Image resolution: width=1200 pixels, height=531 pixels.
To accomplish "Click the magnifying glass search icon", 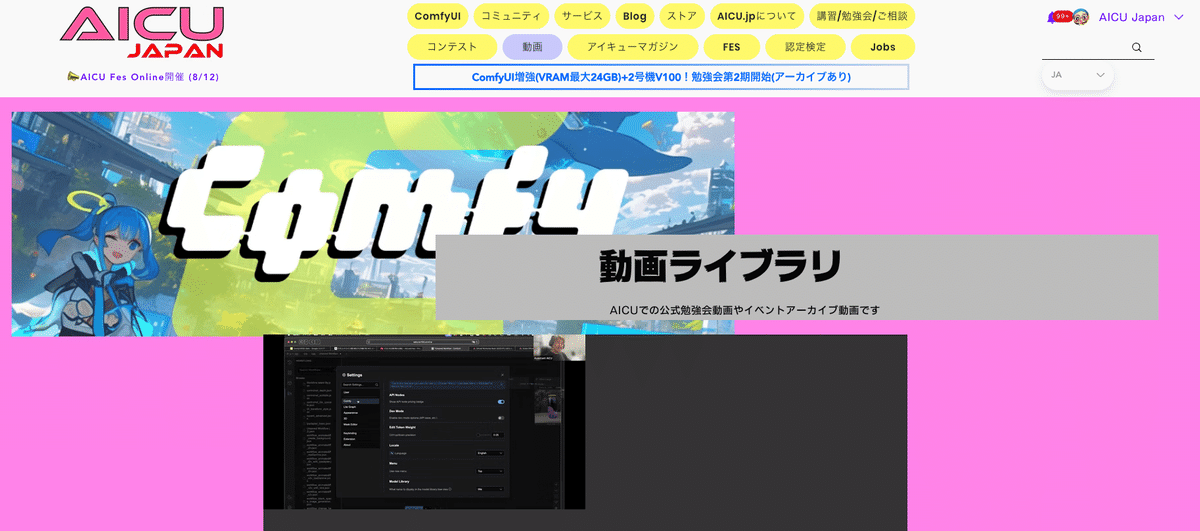I will [x=1136, y=48].
